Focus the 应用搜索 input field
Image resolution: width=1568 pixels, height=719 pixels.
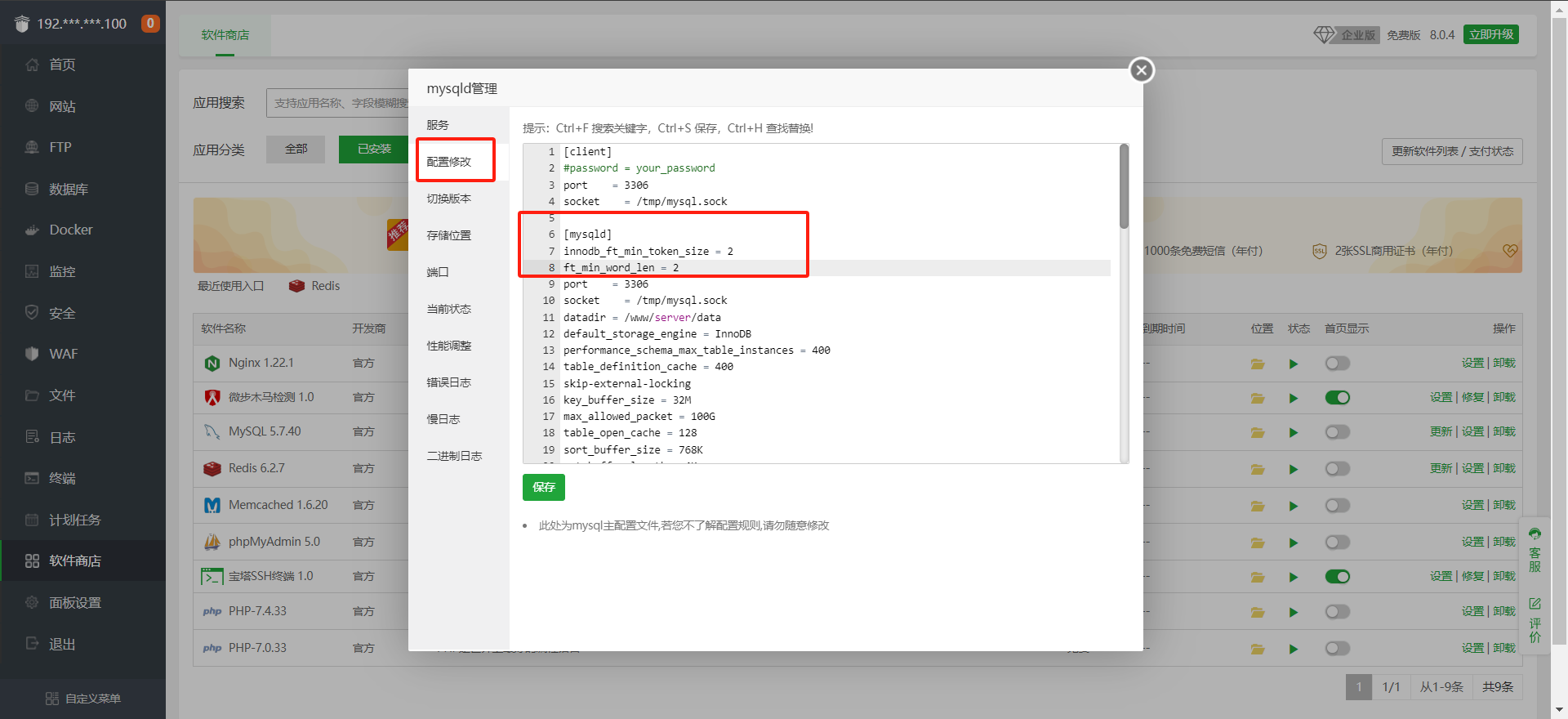click(337, 103)
